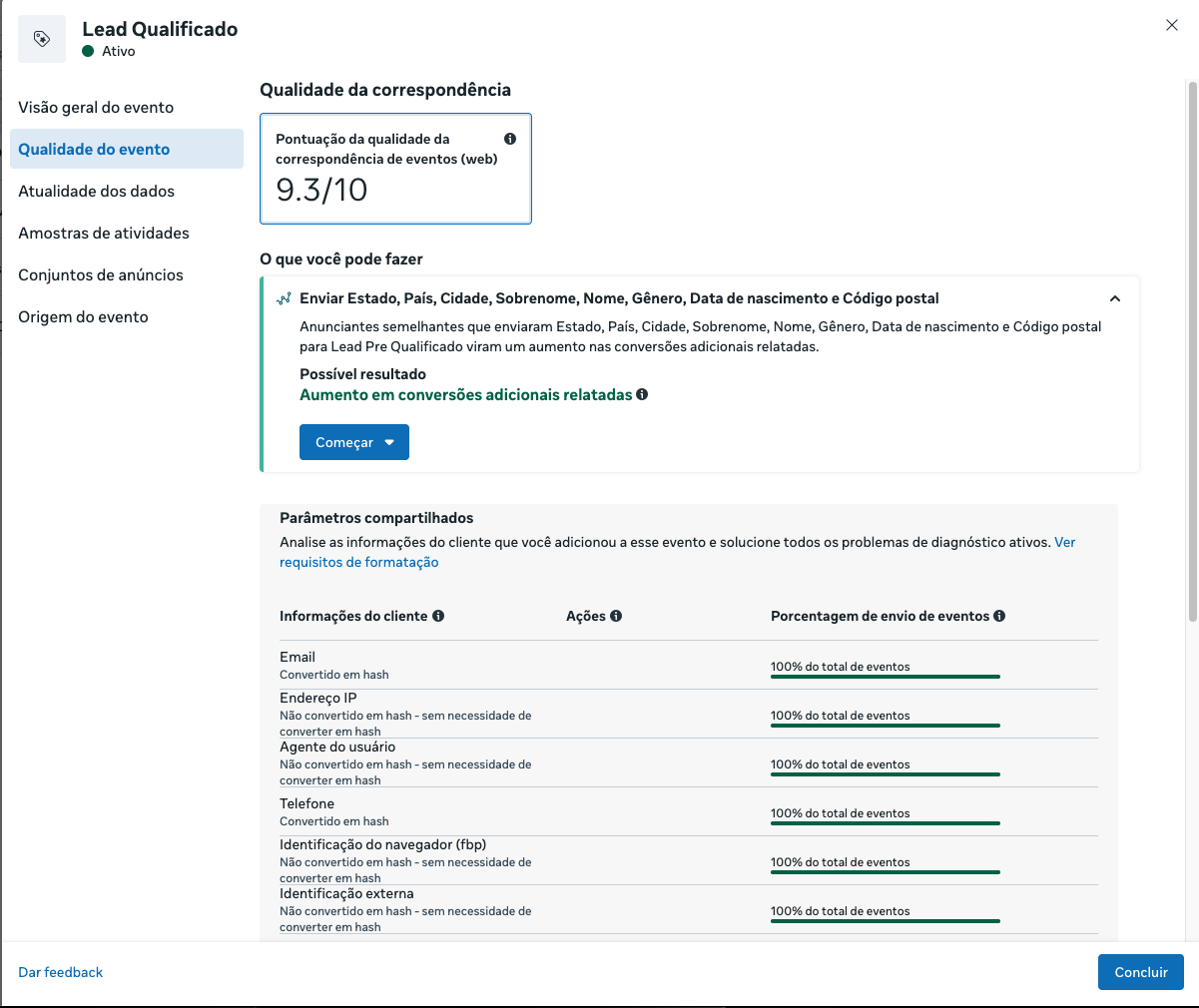Screen dimensions: 1199x1008
Task: Click the Dar feedback link
Action: (x=61, y=972)
